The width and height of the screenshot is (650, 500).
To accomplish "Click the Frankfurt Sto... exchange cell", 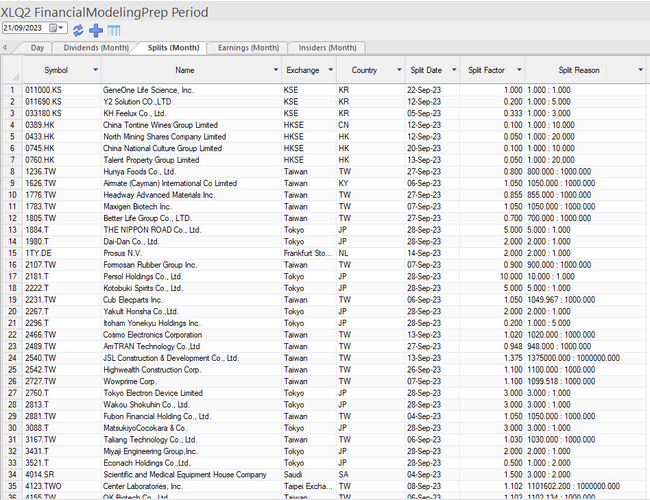I will point(309,253).
